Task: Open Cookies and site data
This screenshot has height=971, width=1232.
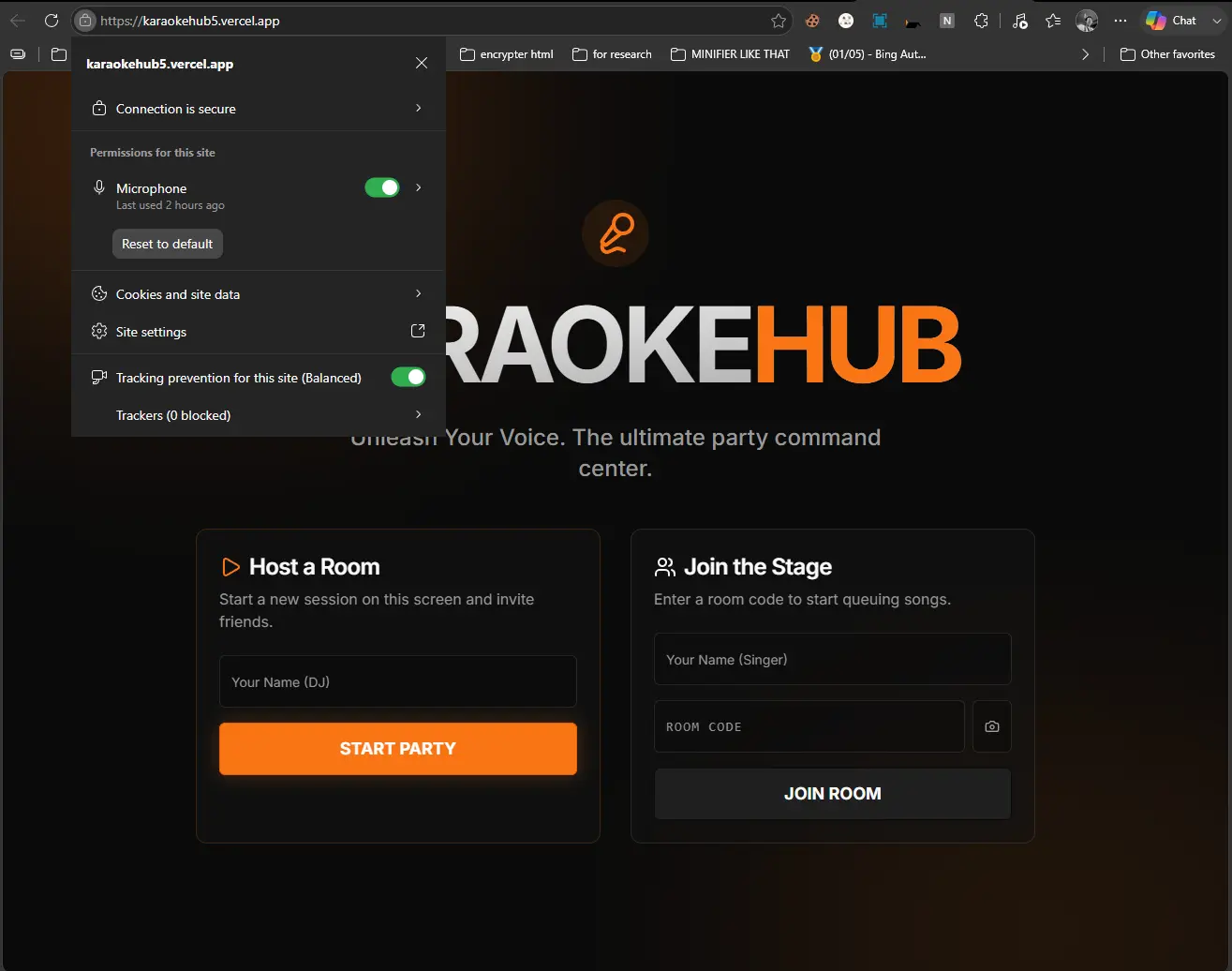Action: click(258, 294)
